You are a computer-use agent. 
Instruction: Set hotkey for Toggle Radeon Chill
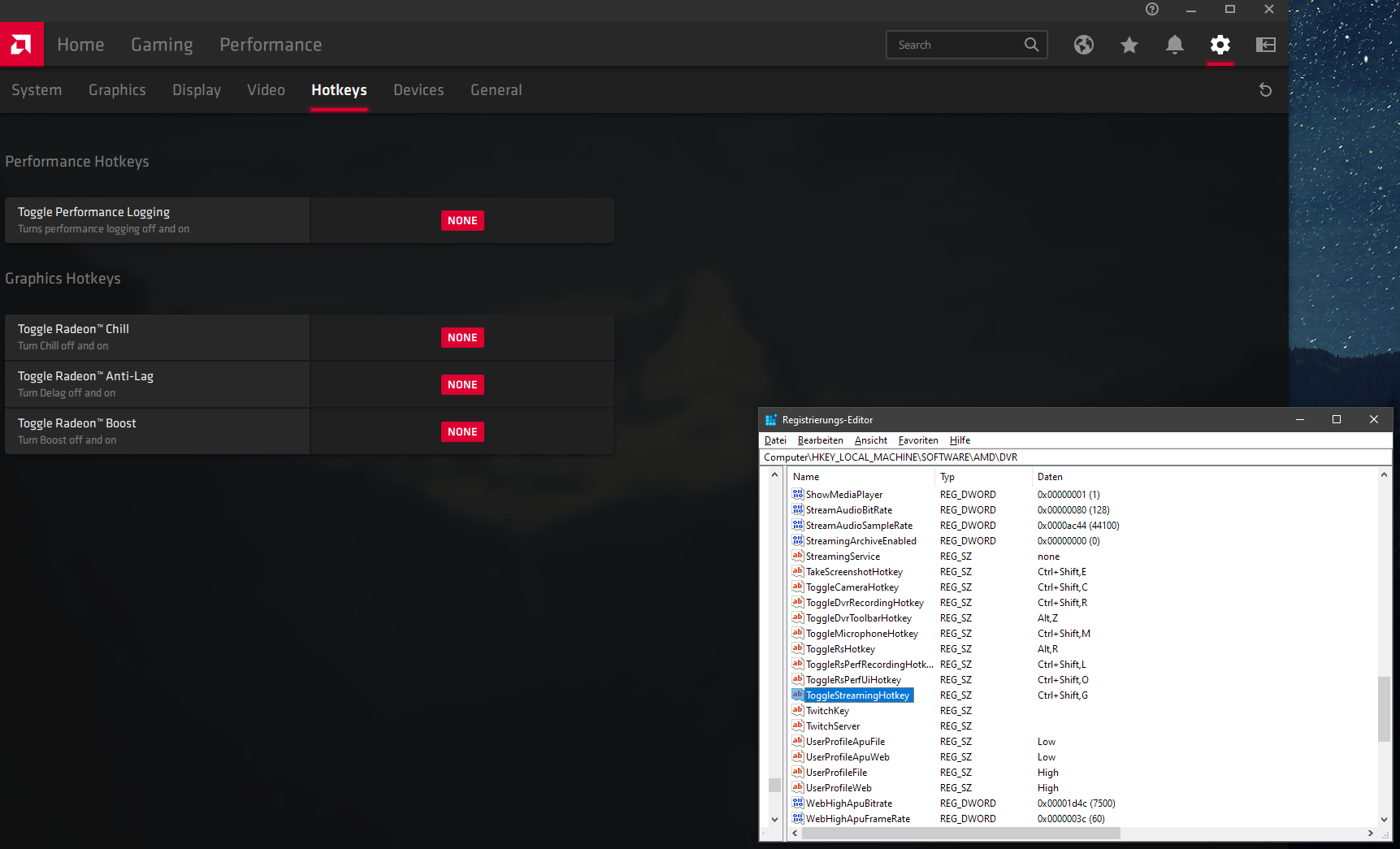click(462, 337)
